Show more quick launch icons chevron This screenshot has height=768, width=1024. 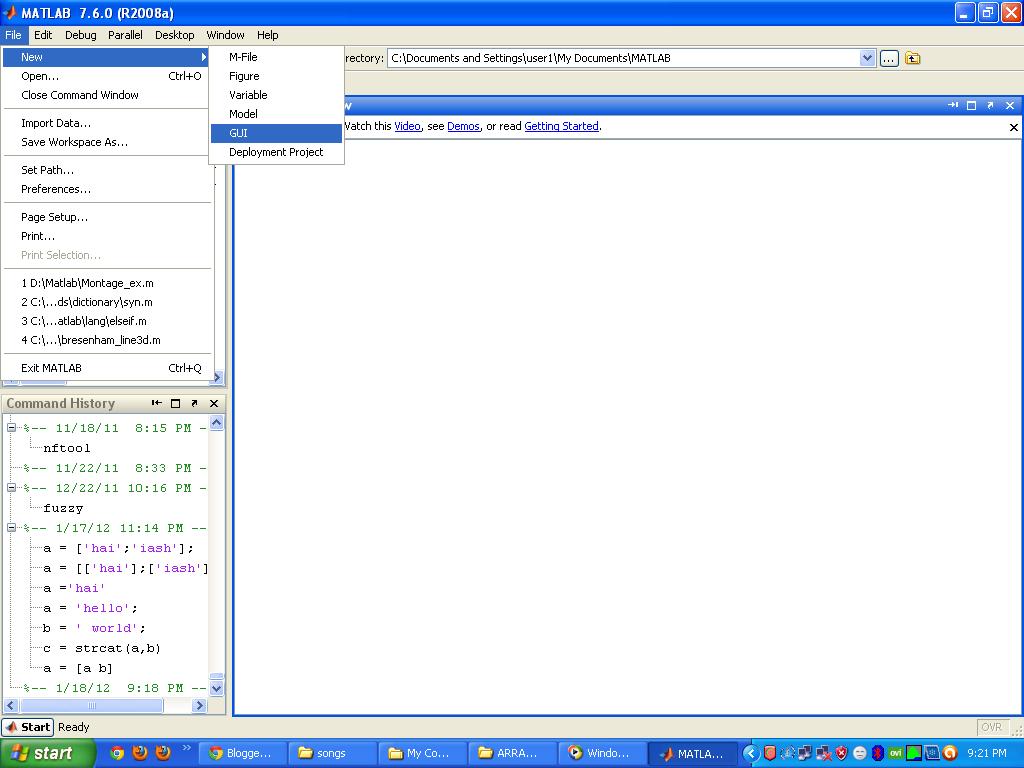[x=186, y=748]
